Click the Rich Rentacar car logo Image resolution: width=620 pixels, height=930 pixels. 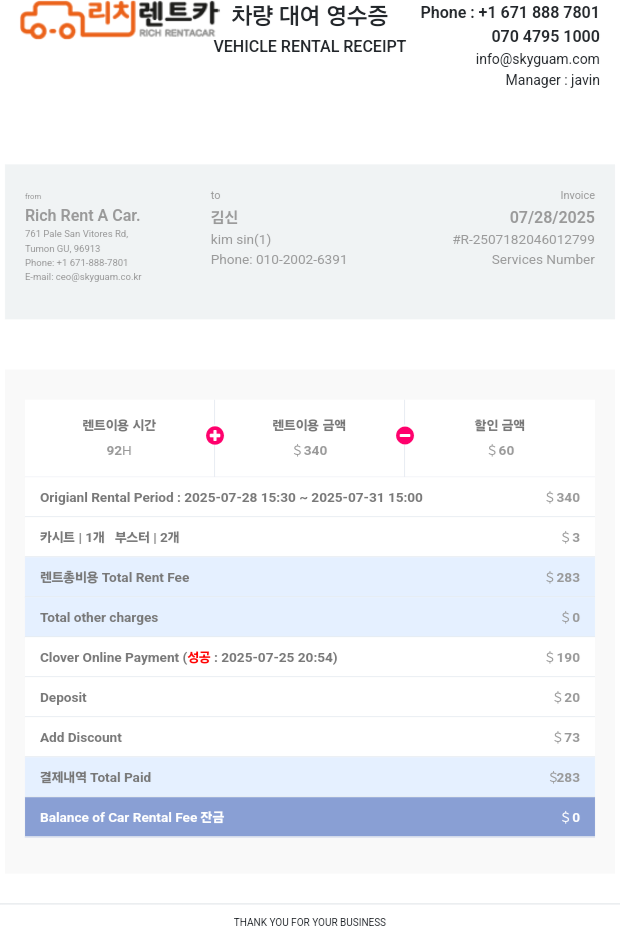(x=119, y=20)
